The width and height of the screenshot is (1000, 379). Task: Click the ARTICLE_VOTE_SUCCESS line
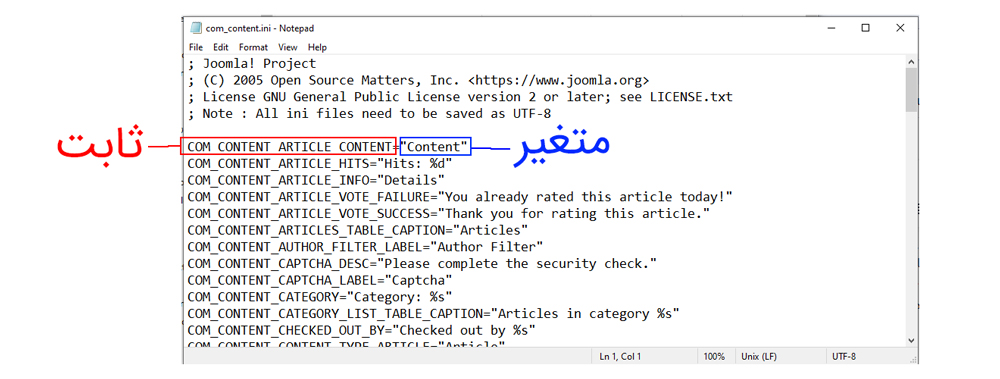[x=448, y=213]
